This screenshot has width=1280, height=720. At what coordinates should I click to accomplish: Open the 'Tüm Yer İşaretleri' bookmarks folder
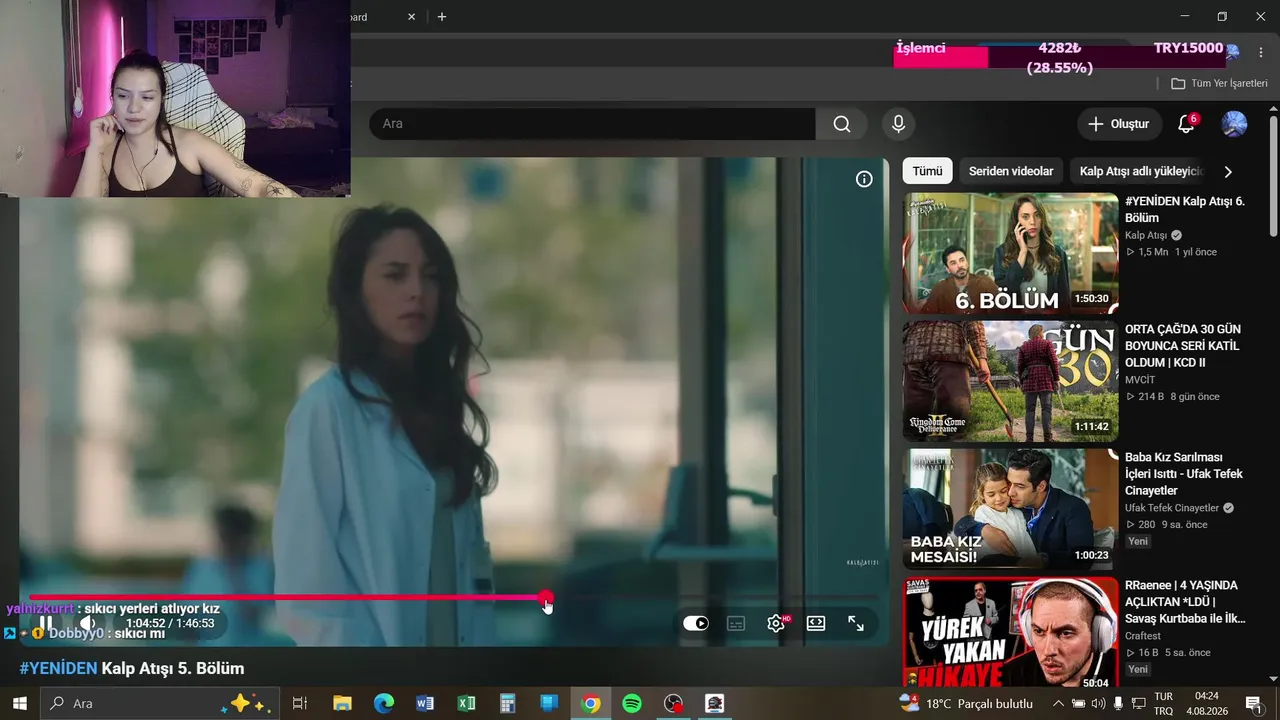[x=1219, y=83]
